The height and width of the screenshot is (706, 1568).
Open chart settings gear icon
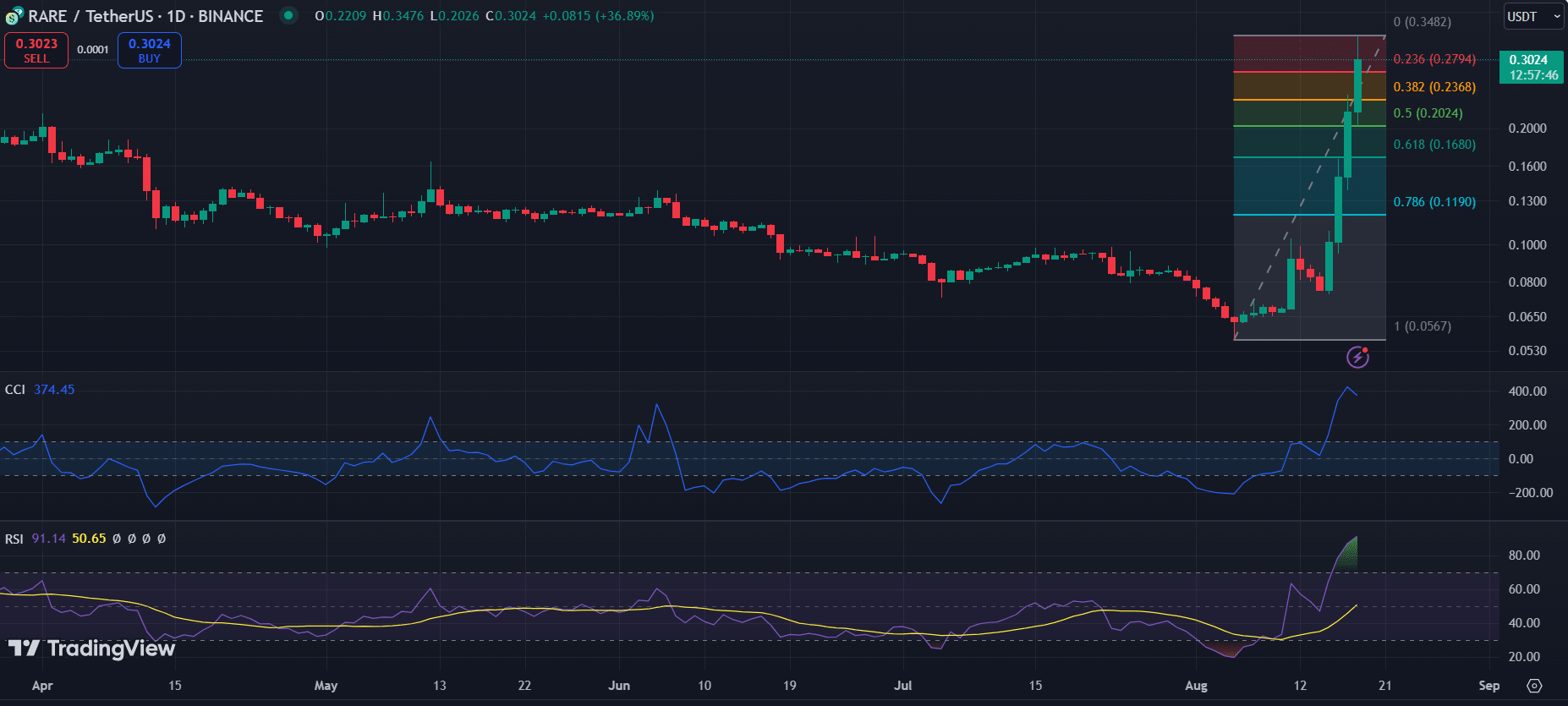click(1534, 686)
